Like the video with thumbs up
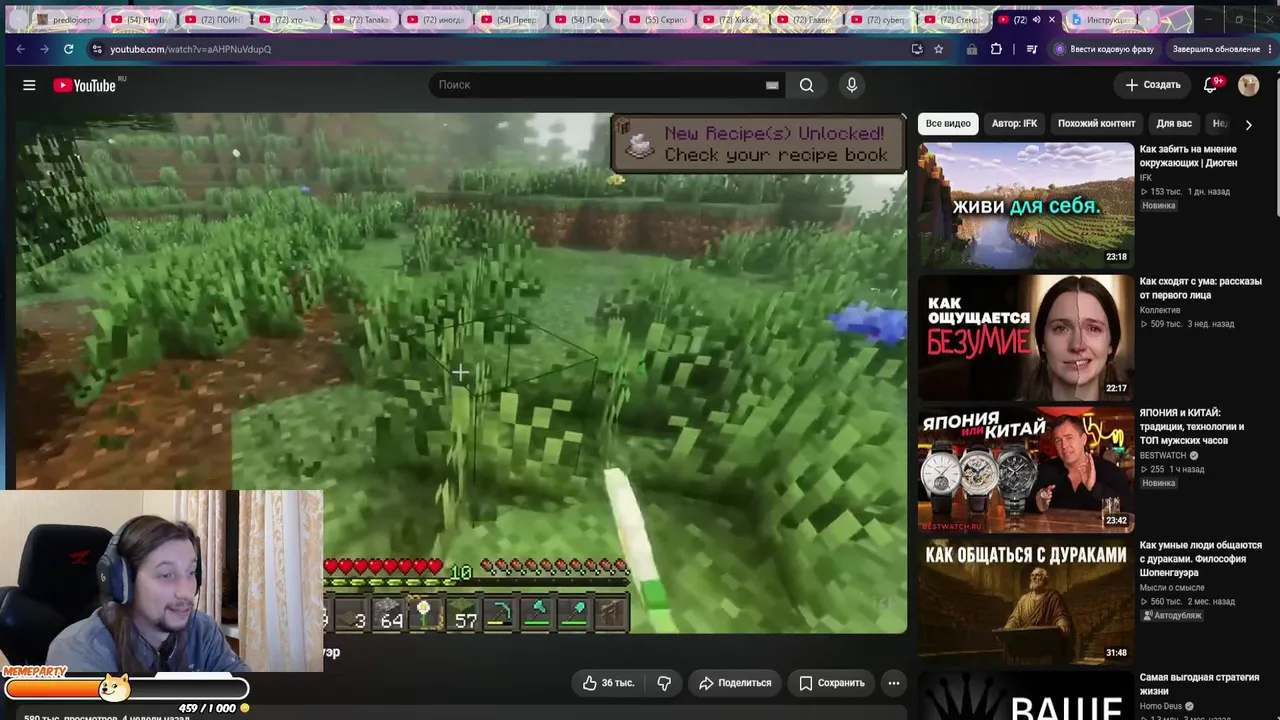The width and height of the screenshot is (1280, 720). [609, 683]
